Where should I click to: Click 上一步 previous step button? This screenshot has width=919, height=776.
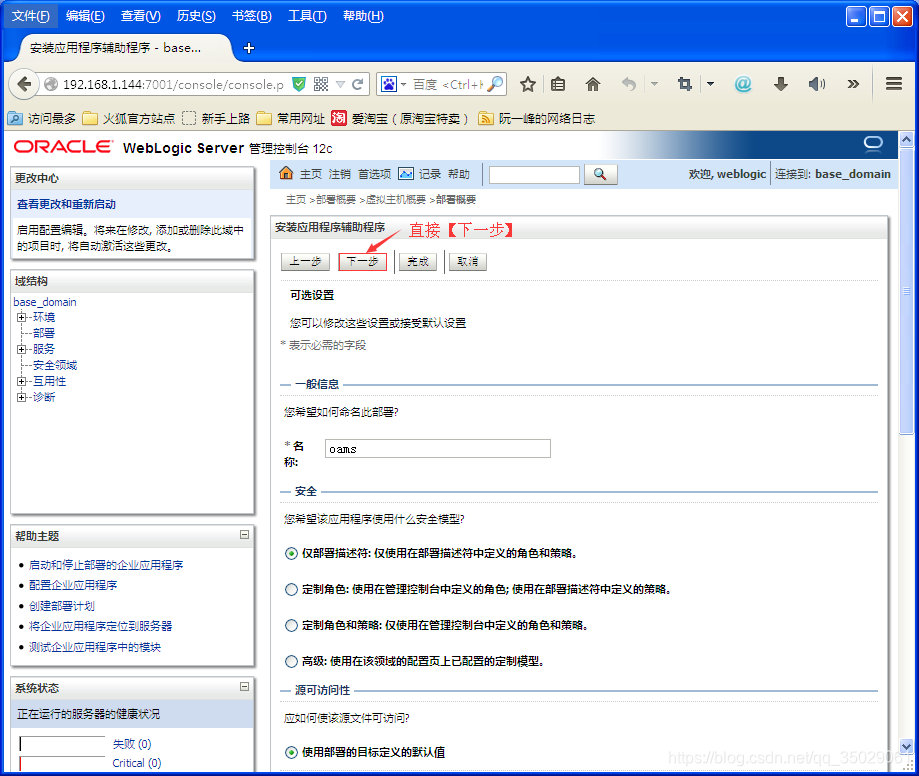[x=305, y=261]
